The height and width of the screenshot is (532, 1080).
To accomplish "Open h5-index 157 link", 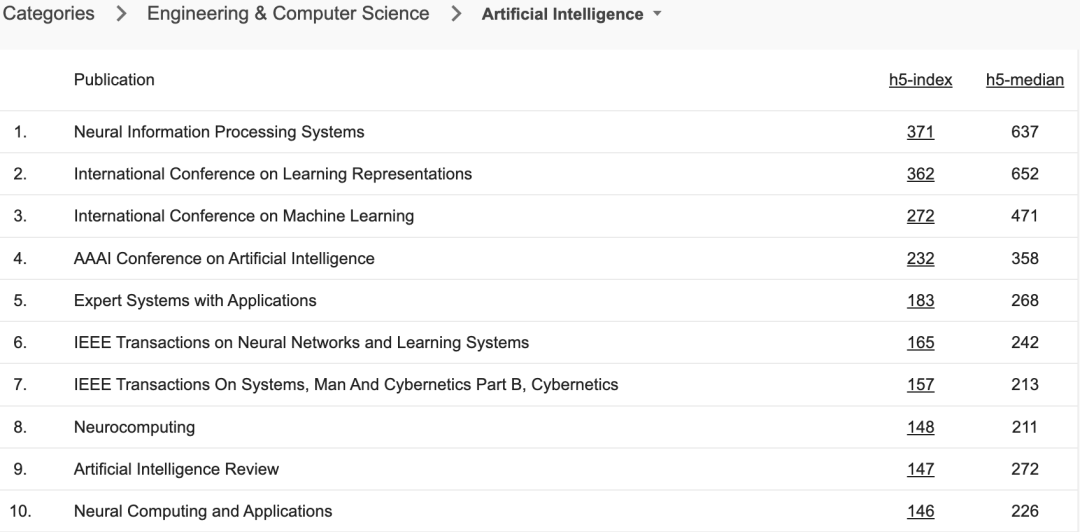I will click(x=920, y=385).
